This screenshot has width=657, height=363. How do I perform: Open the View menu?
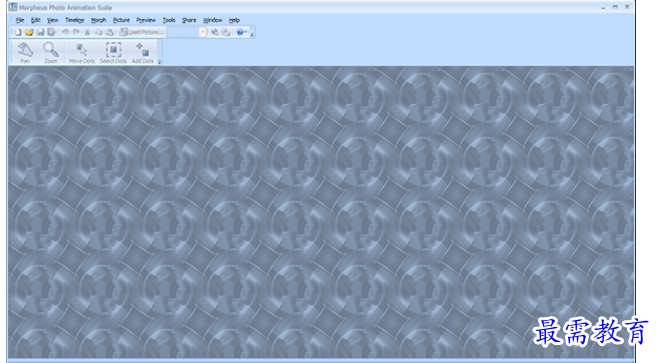pyautogui.click(x=52, y=20)
